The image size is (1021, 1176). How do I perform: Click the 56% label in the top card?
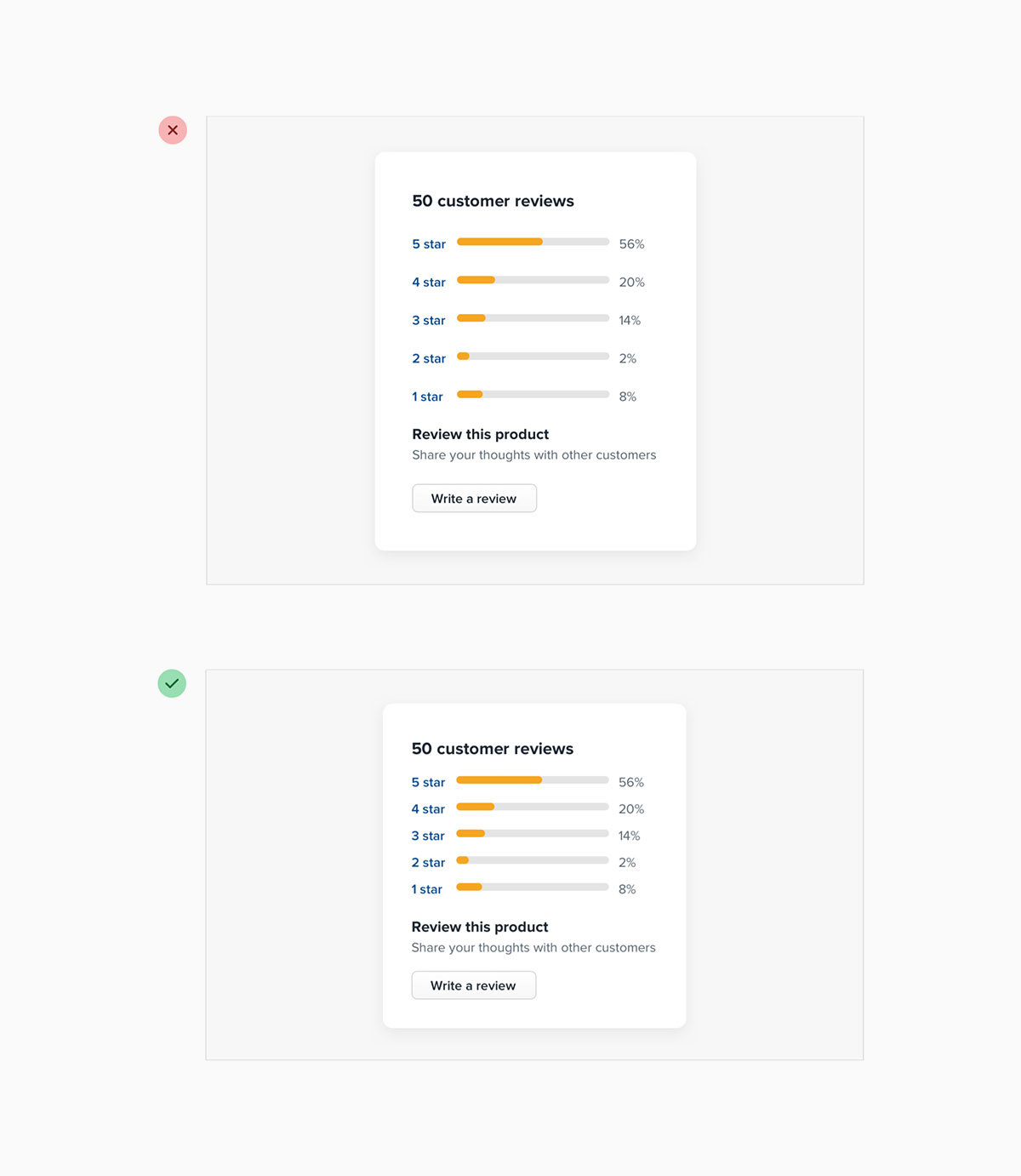[x=631, y=243]
